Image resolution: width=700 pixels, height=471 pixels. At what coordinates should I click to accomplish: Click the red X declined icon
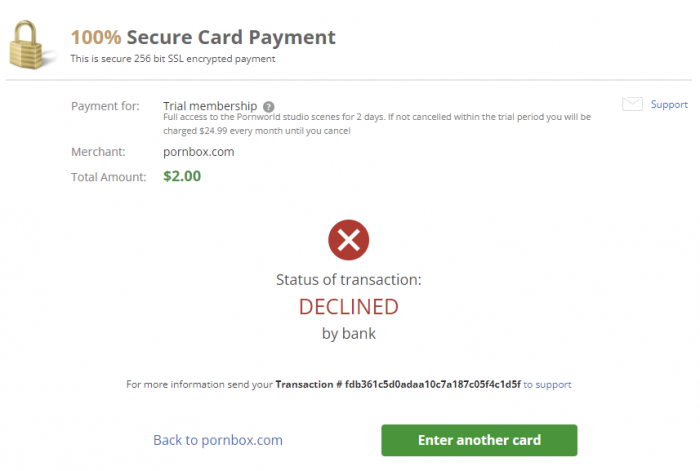[x=349, y=240]
